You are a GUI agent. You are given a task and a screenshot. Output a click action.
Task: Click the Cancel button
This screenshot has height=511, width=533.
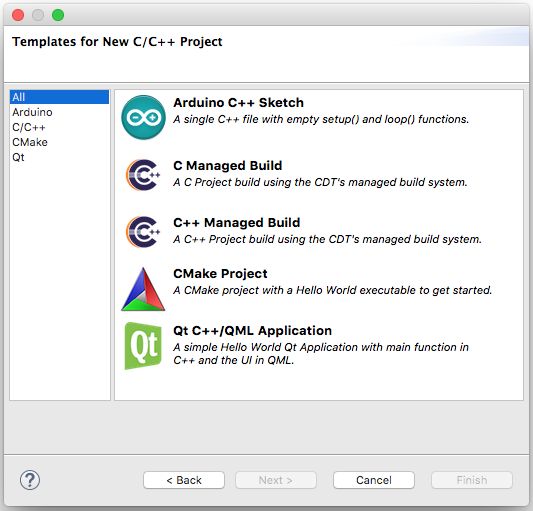[x=374, y=480]
